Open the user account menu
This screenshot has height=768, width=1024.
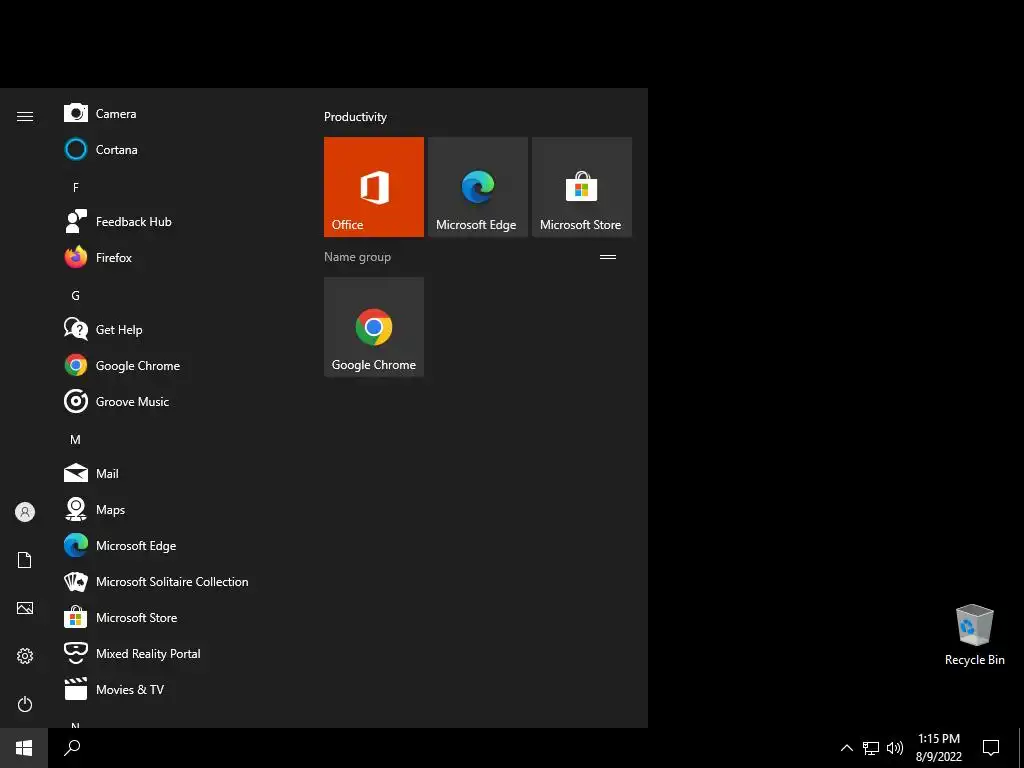25,512
